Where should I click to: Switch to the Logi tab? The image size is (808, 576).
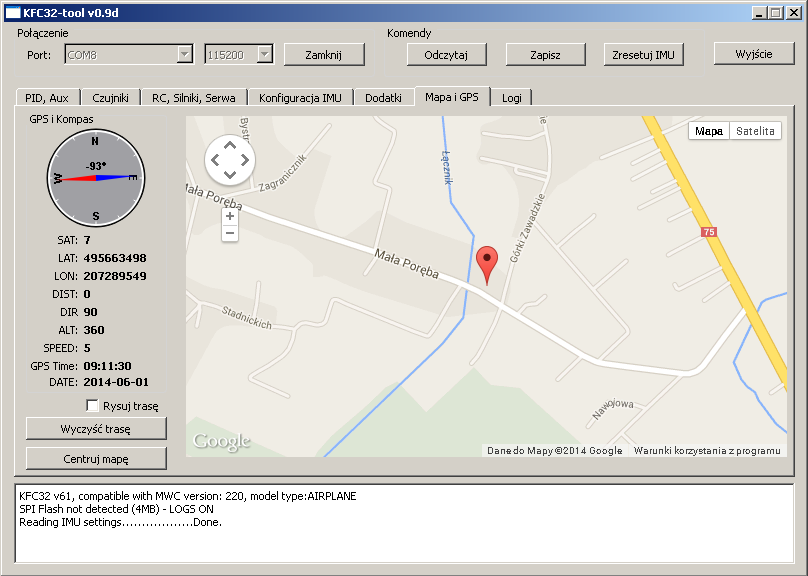(511, 97)
